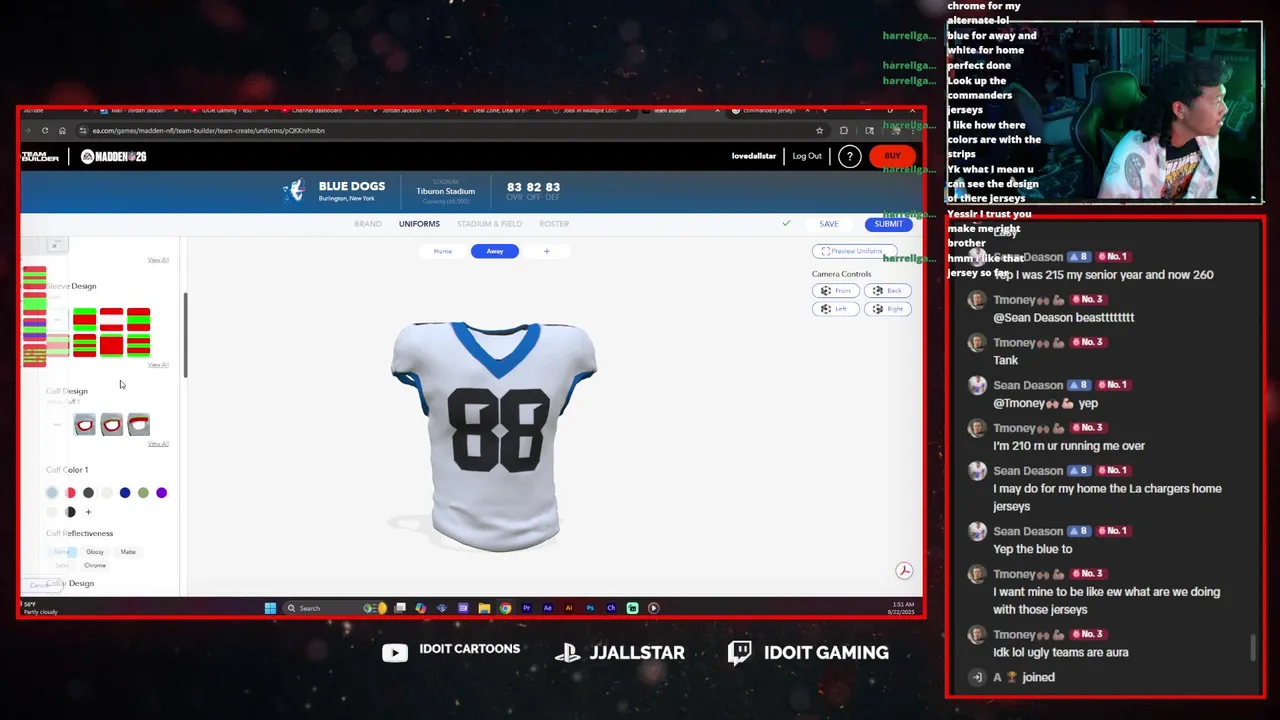Viewport: 1280px width, 720px height.
Task: Launch Character Animator from taskbar
Action: pos(611,608)
